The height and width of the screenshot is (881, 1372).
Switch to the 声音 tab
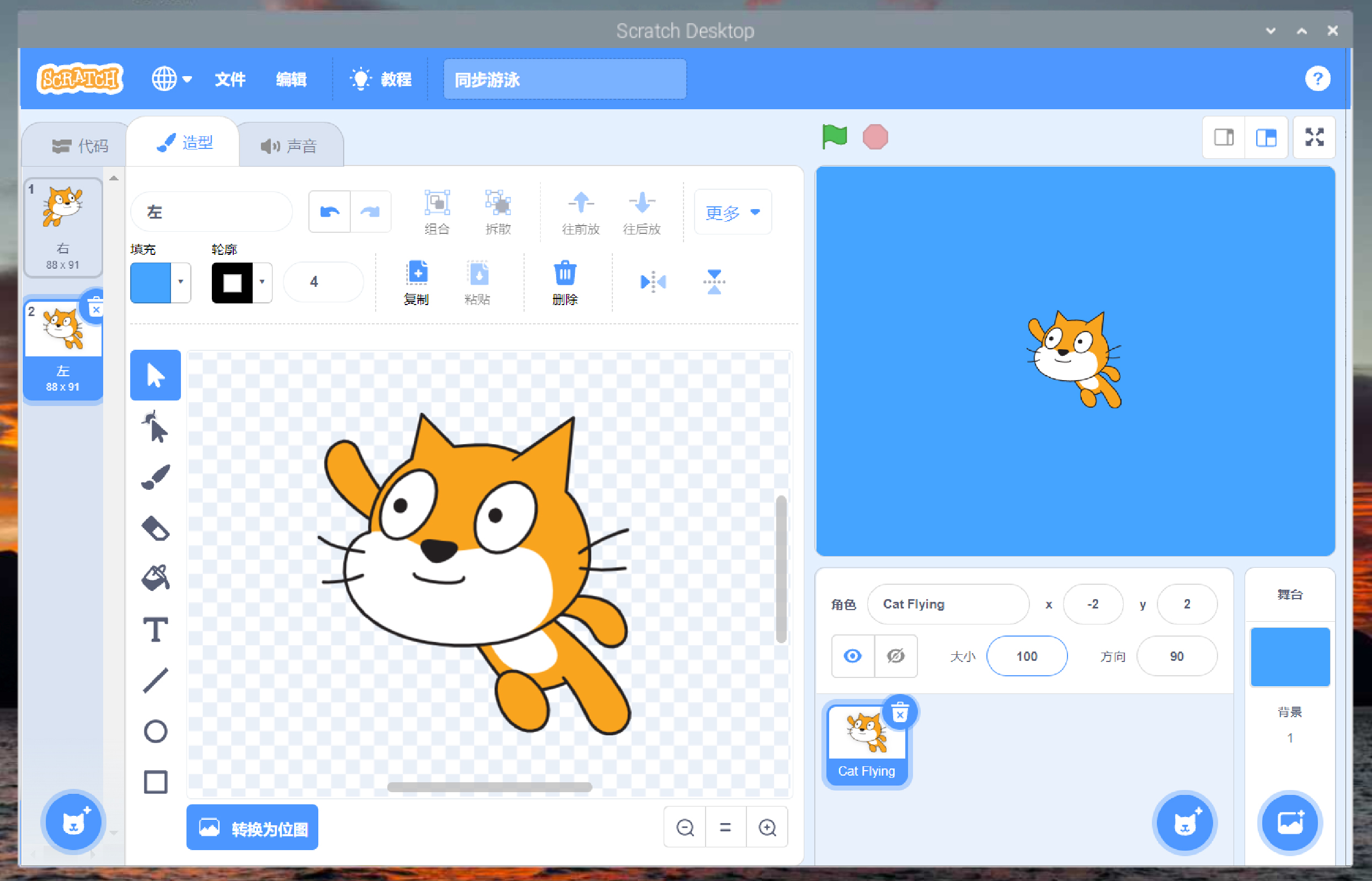290,146
